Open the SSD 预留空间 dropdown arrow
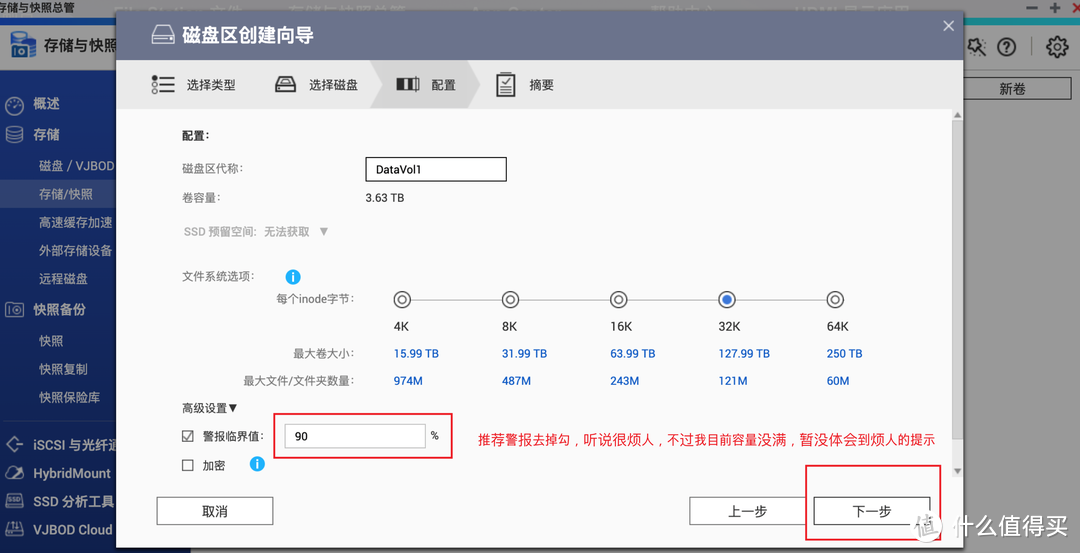Viewport: 1080px width, 553px height. tap(323, 232)
